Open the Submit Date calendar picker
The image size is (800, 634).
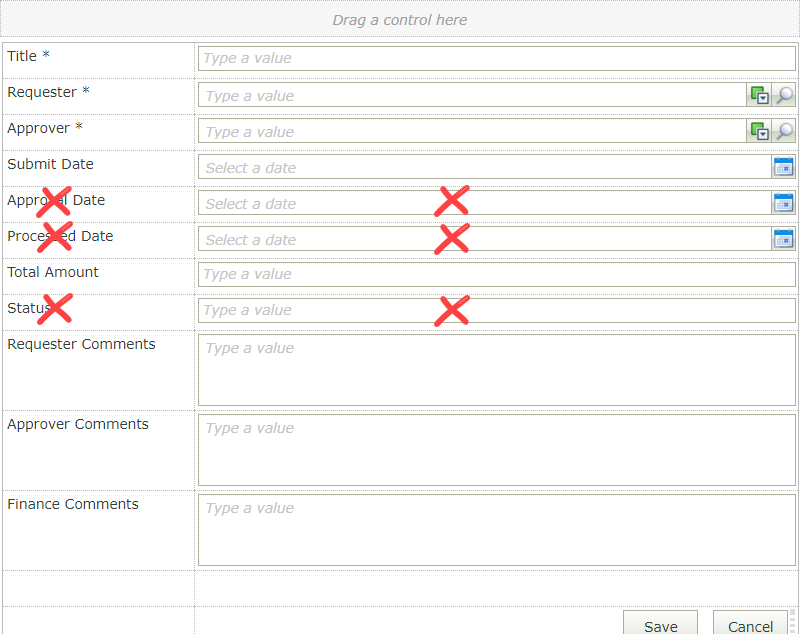pos(783,167)
